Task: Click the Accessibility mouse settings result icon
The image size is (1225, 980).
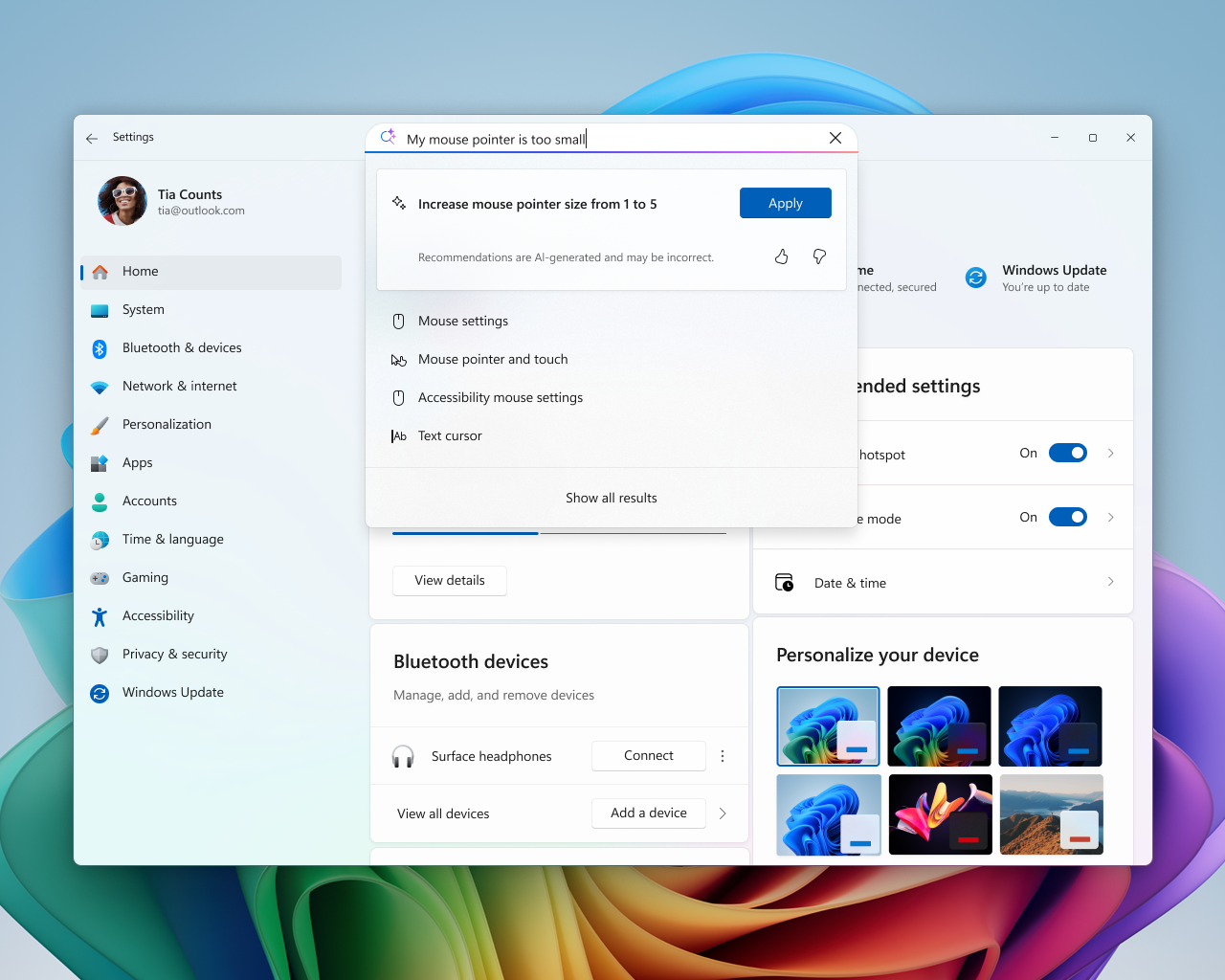Action: [399, 398]
